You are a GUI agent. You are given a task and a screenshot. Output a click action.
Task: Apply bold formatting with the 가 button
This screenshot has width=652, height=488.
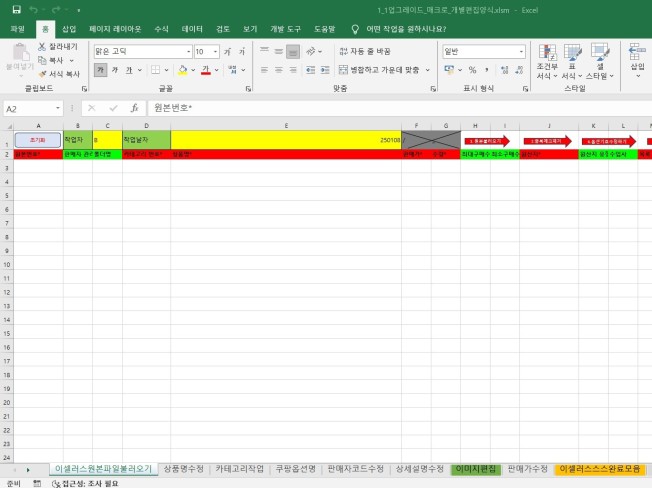100,70
